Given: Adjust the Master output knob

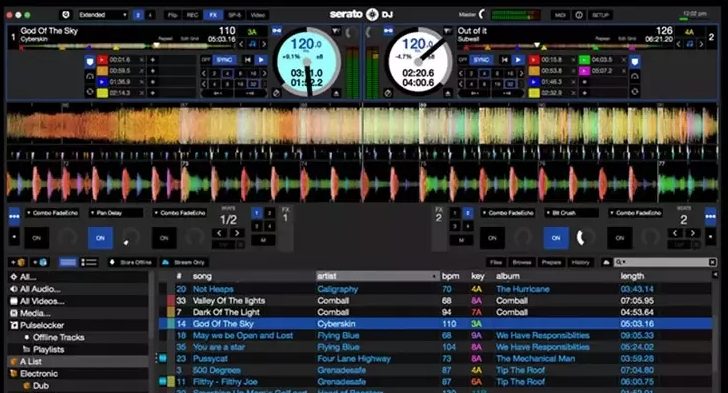Looking at the screenshot, I should [483, 14].
